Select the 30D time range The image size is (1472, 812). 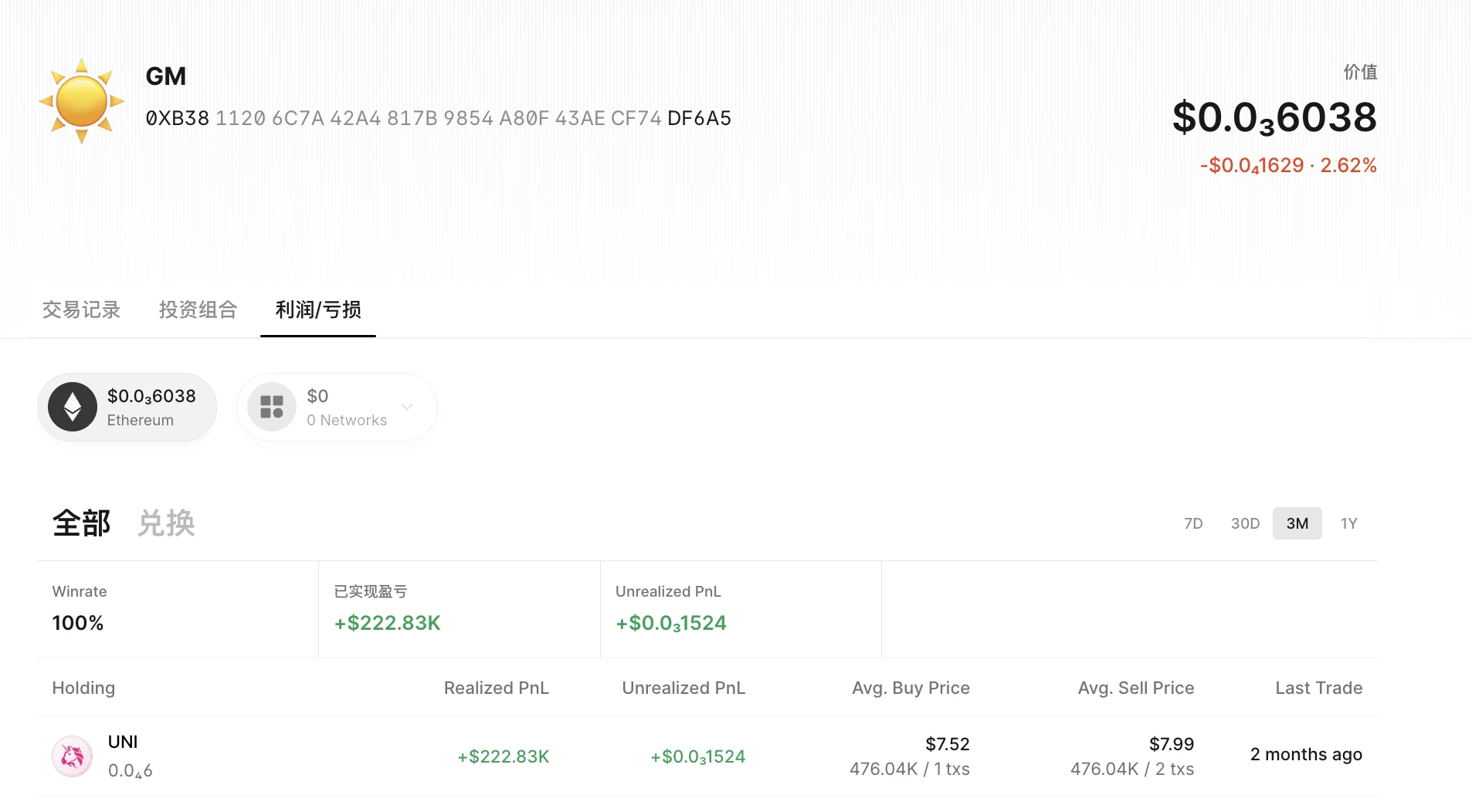coord(1245,523)
